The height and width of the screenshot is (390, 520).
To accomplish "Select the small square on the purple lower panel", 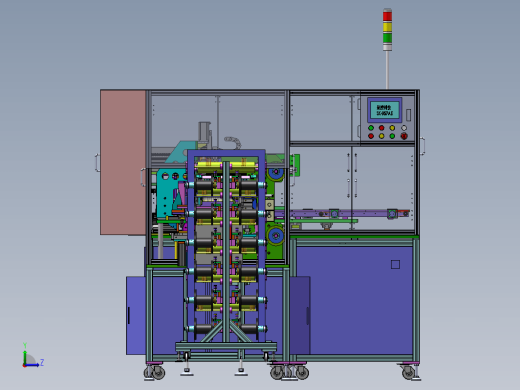I will (395, 265).
